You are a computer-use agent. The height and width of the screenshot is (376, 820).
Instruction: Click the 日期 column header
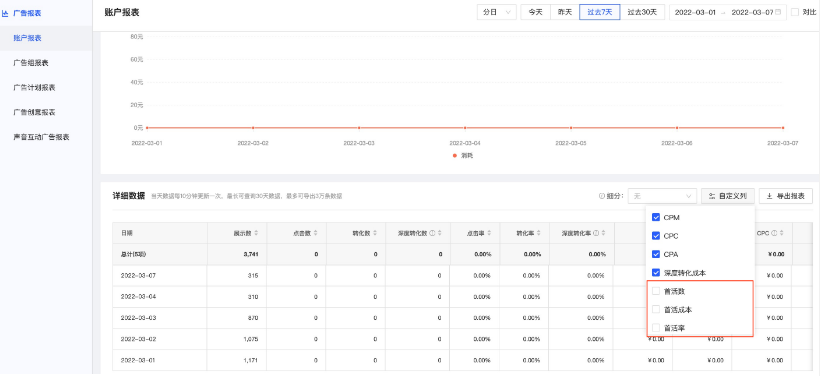pos(160,233)
